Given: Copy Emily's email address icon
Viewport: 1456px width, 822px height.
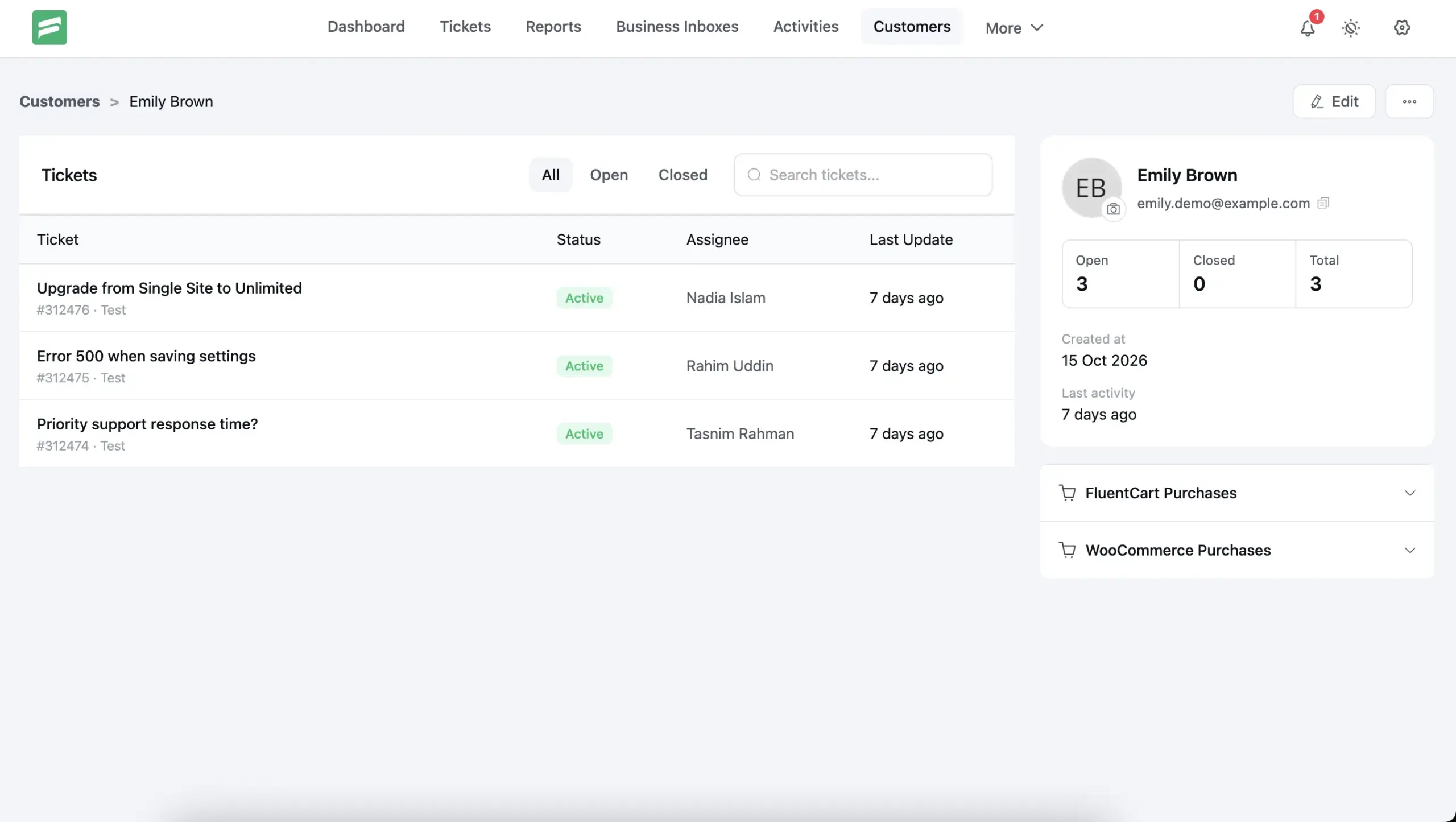Looking at the screenshot, I should coord(1323,203).
